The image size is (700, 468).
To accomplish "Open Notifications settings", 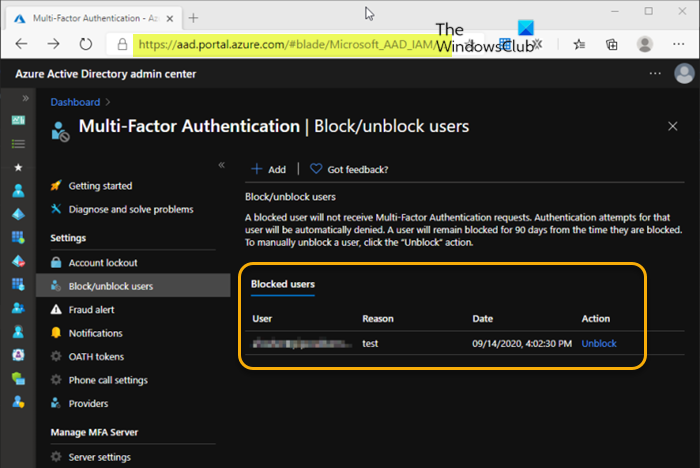I will [95, 333].
